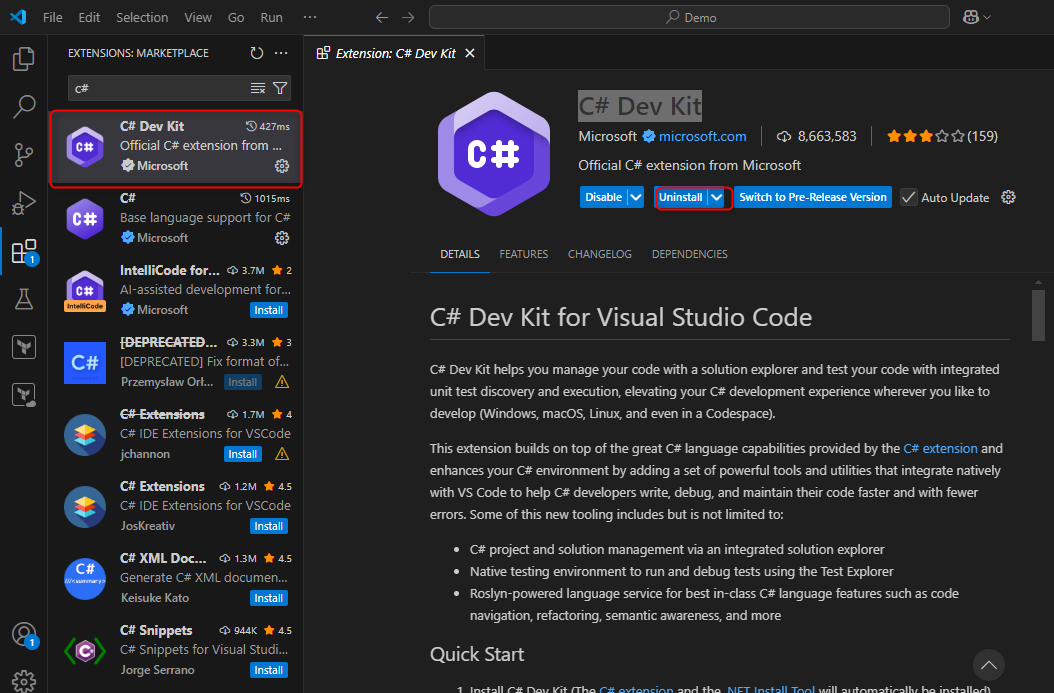Image resolution: width=1054 pixels, height=693 pixels.
Task: Expand the Disable dropdown arrow
Action: coord(636,197)
